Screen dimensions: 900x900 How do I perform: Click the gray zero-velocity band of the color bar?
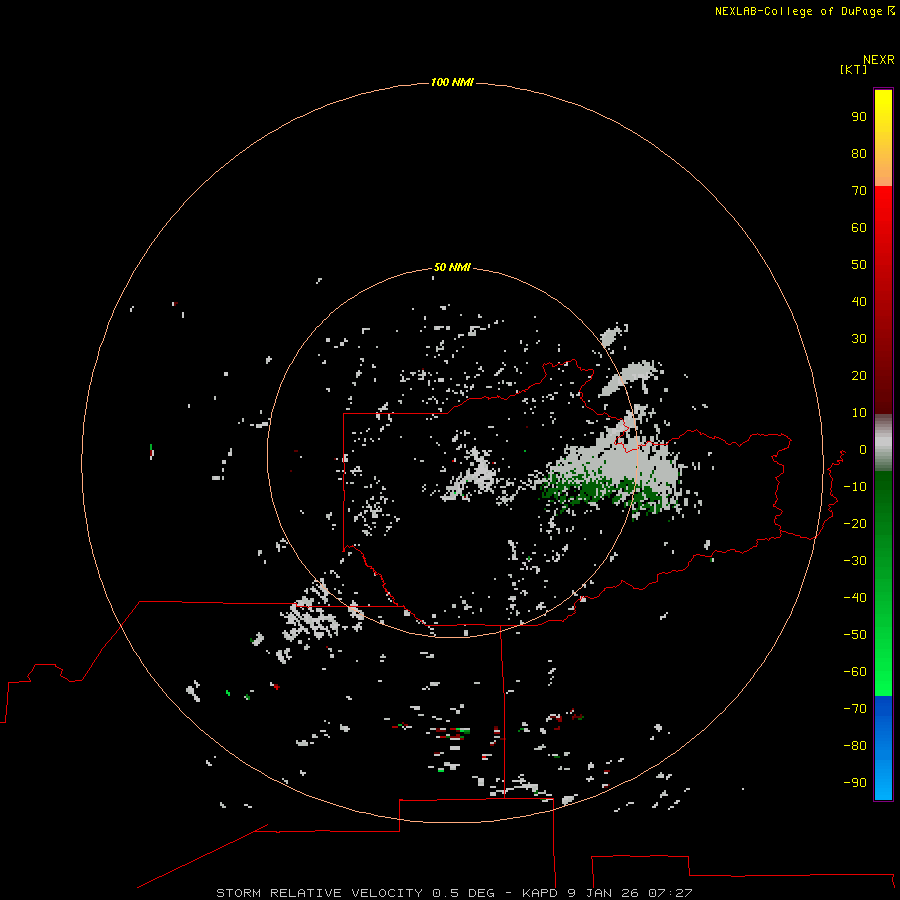pos(883,442)
